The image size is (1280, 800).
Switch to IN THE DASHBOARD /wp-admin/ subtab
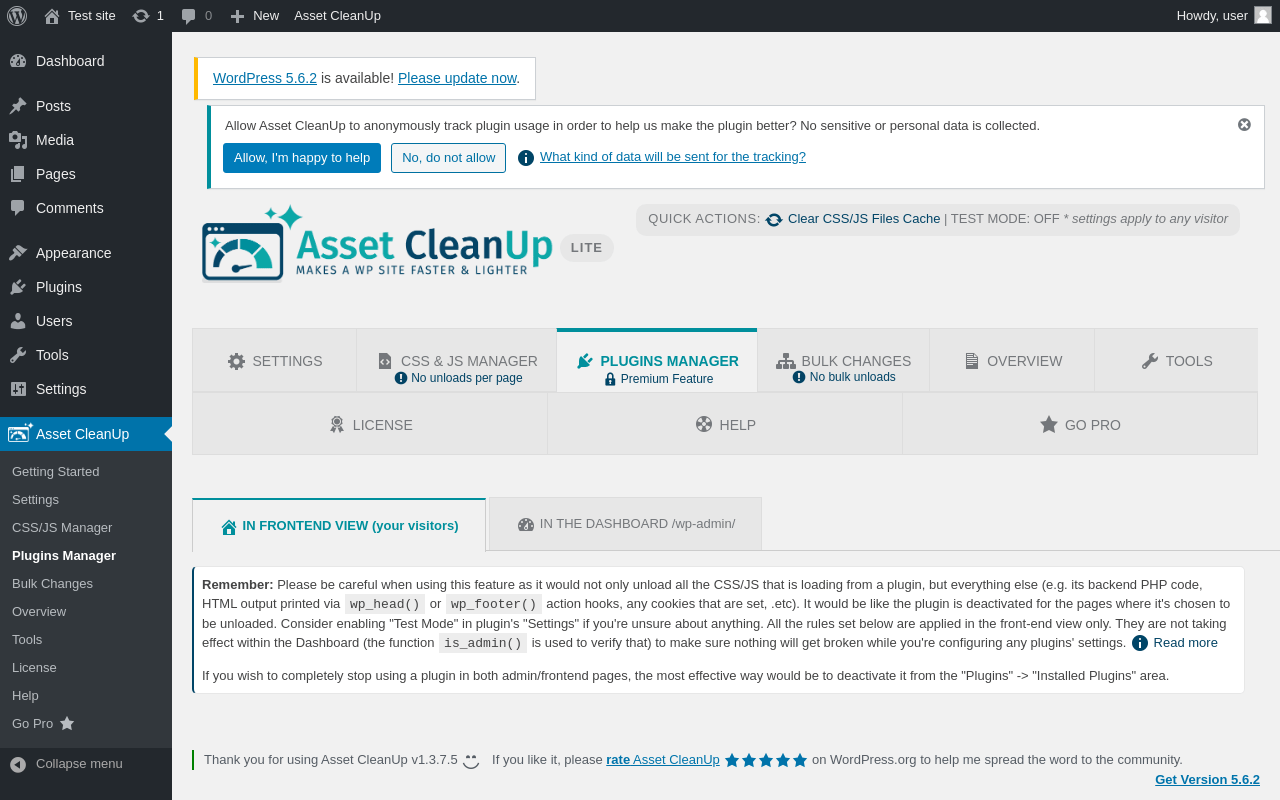pos(625,524)
